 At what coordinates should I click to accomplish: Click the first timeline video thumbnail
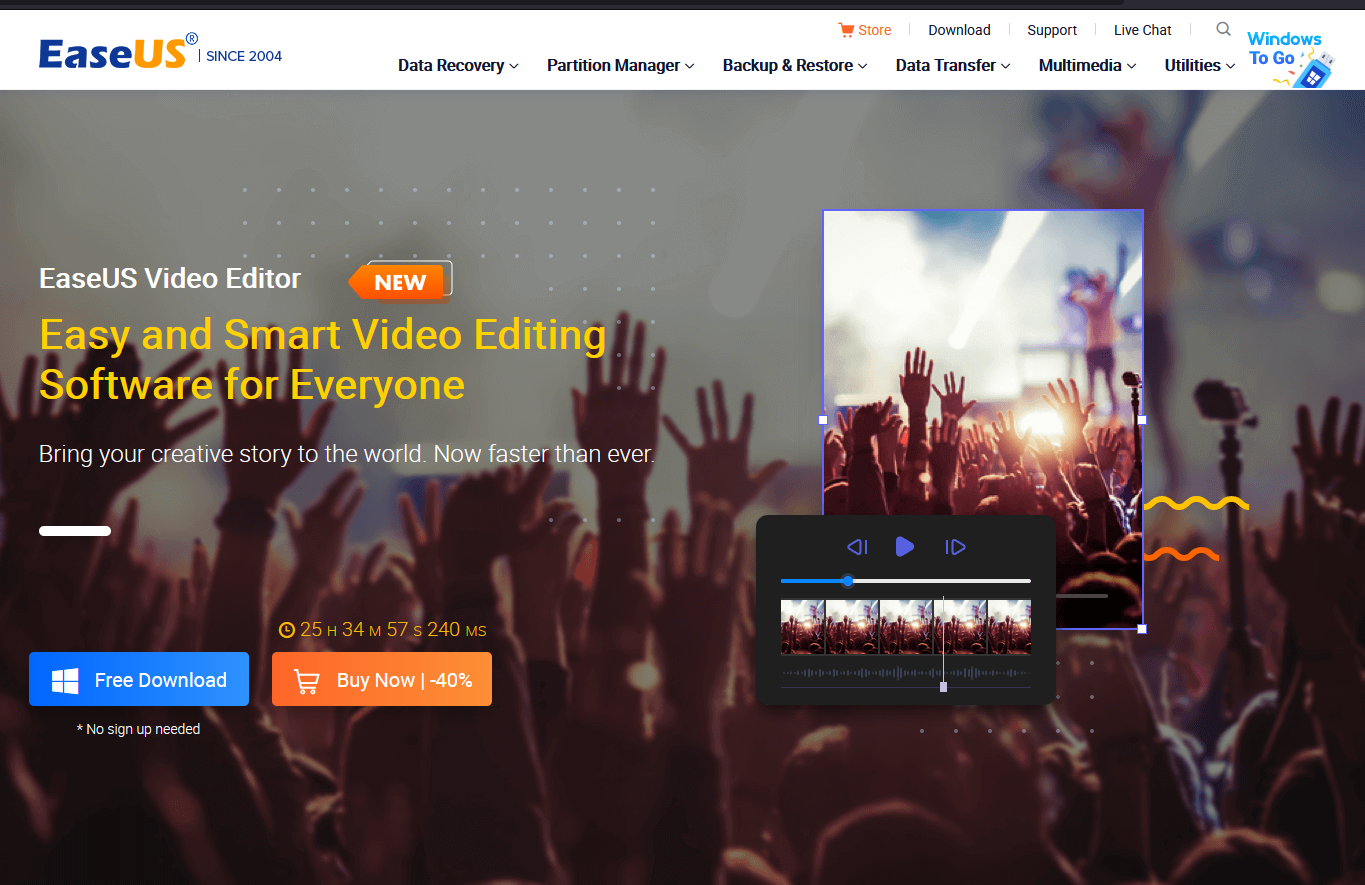tap(802, 627)
